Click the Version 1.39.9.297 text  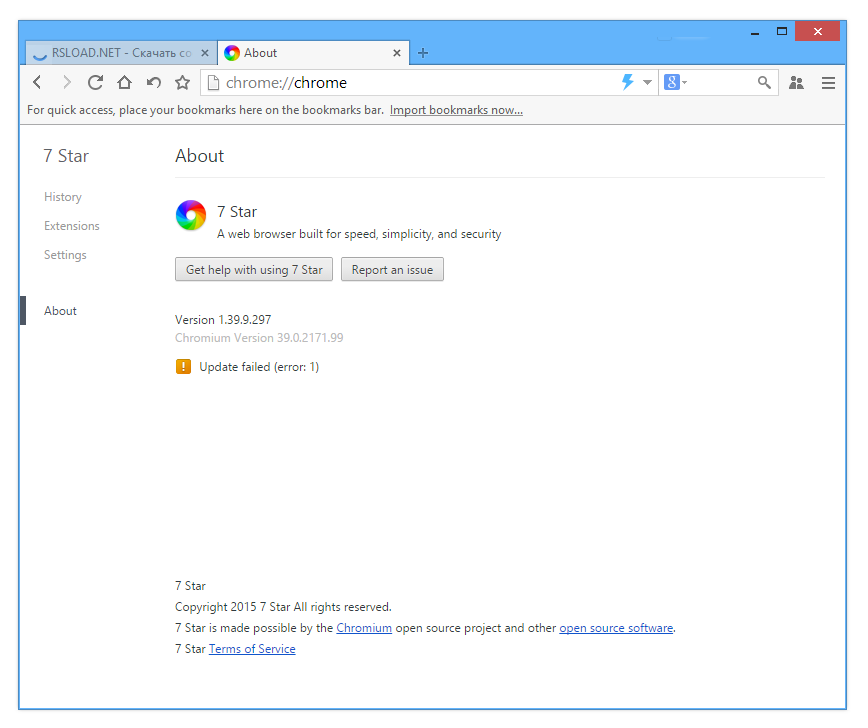pyautogui.click(x=223, y=319)
